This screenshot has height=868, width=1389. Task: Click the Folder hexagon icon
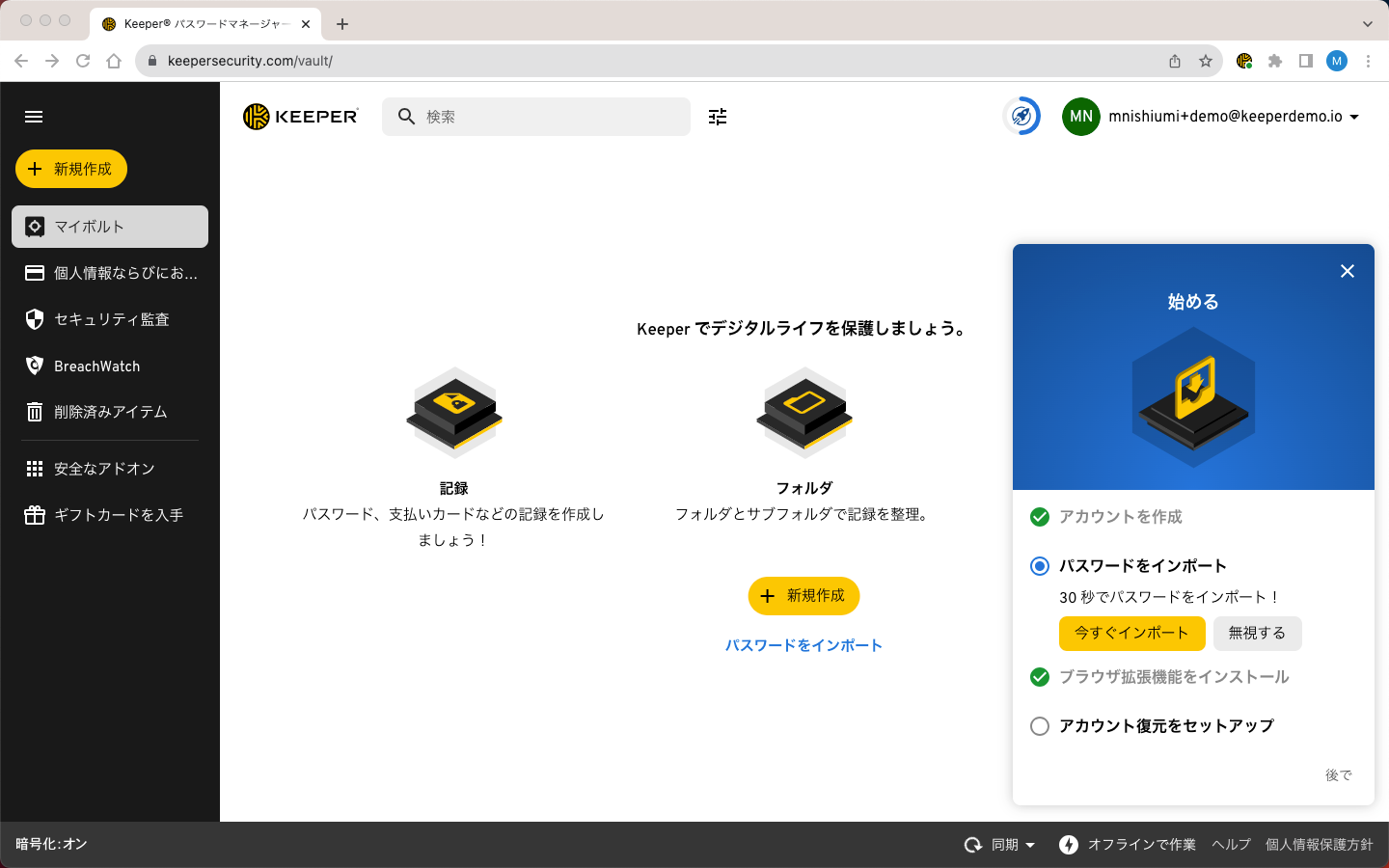tap(804, 412)
